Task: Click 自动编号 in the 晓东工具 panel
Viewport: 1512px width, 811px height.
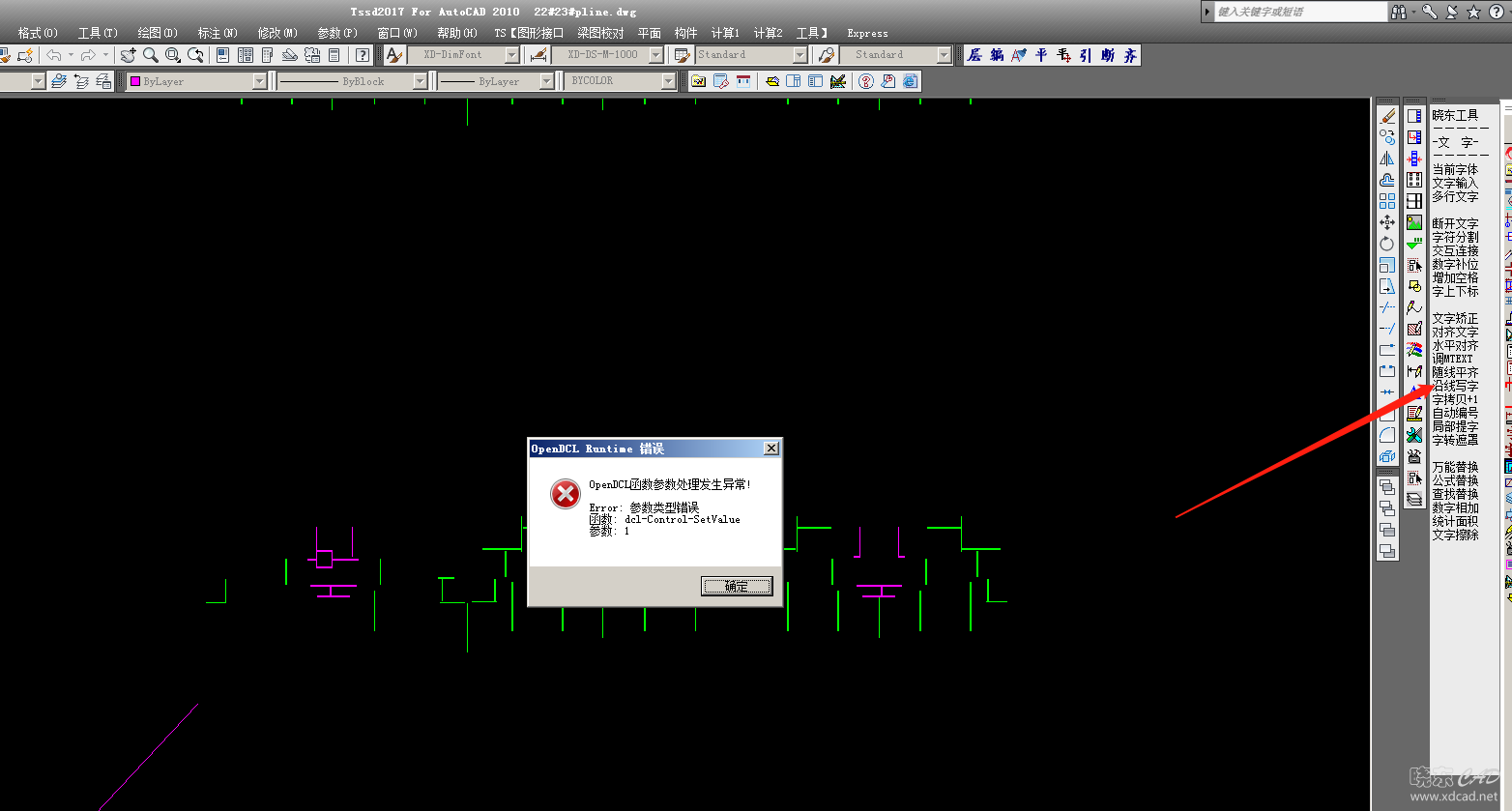Action: click(1455, 413)
